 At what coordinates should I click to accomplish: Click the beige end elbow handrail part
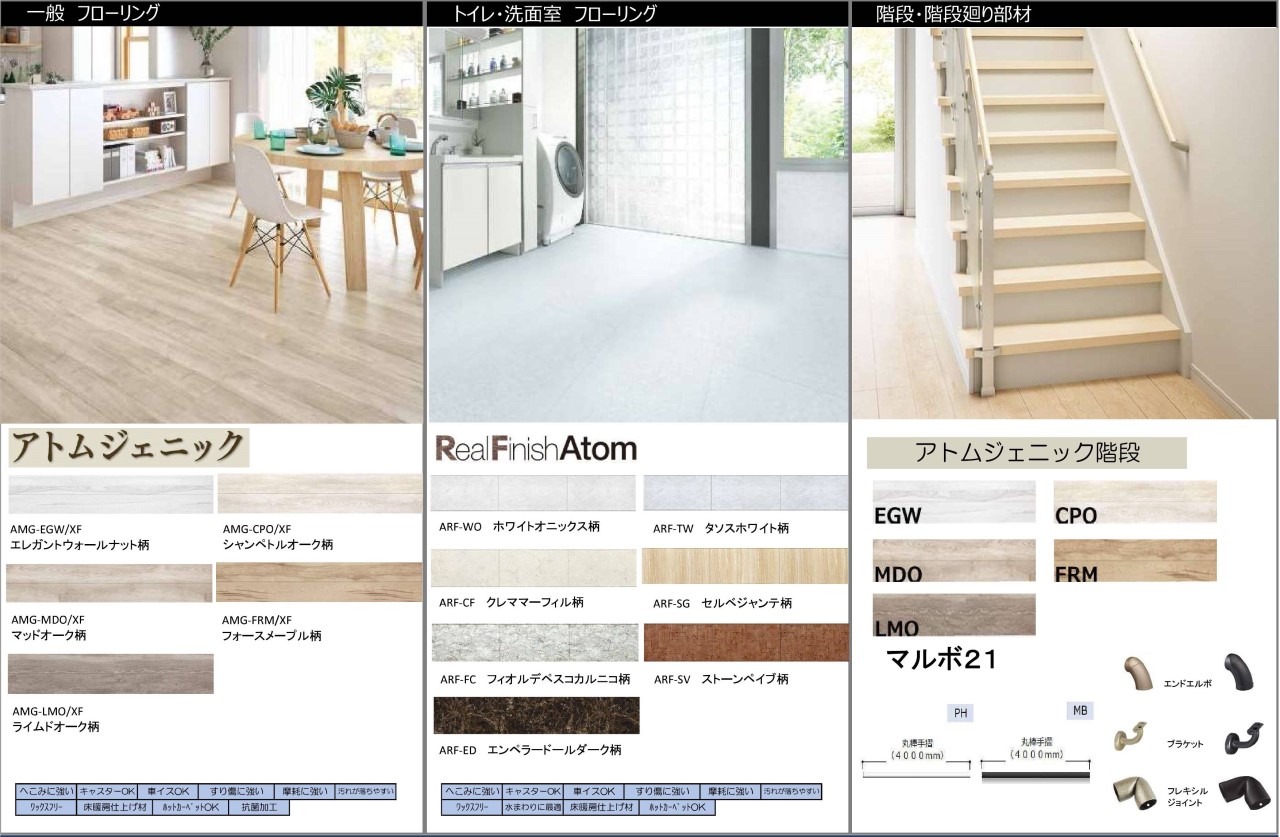[x=1137, y=673]
